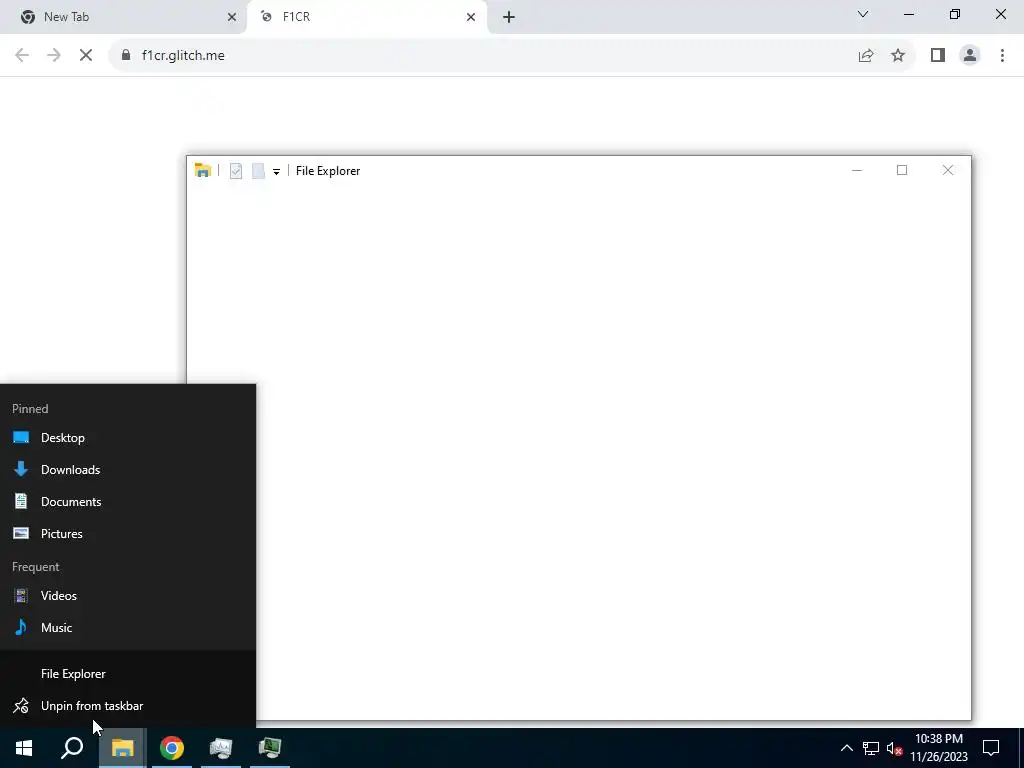Open the fourth taskbar app with monitor icon

pos(221,748)
